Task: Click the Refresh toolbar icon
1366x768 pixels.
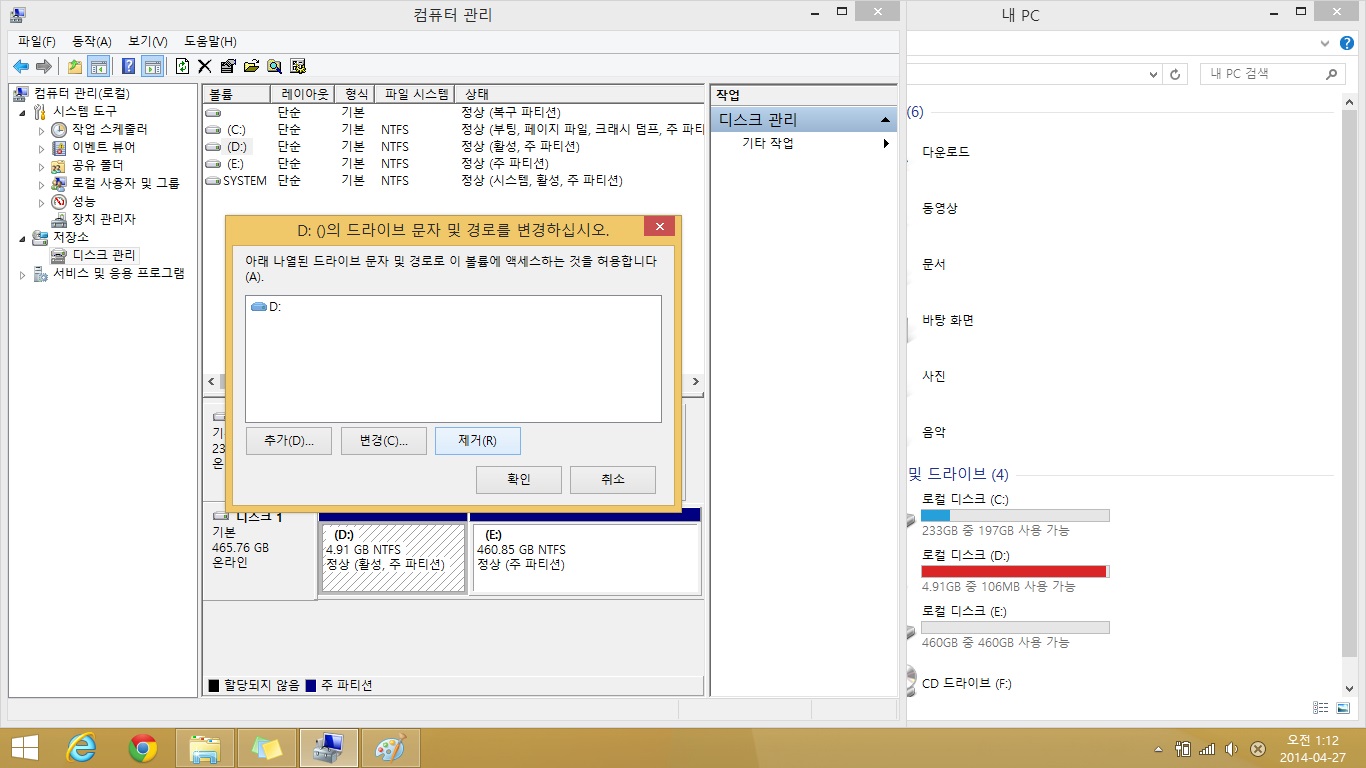Action: pyautogui.click(x=182, y=66)
